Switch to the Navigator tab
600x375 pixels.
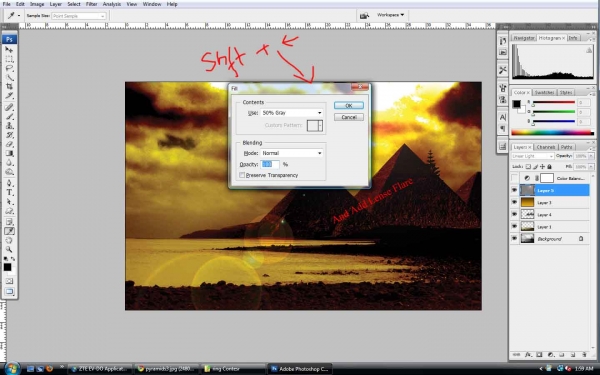point(523,38)
